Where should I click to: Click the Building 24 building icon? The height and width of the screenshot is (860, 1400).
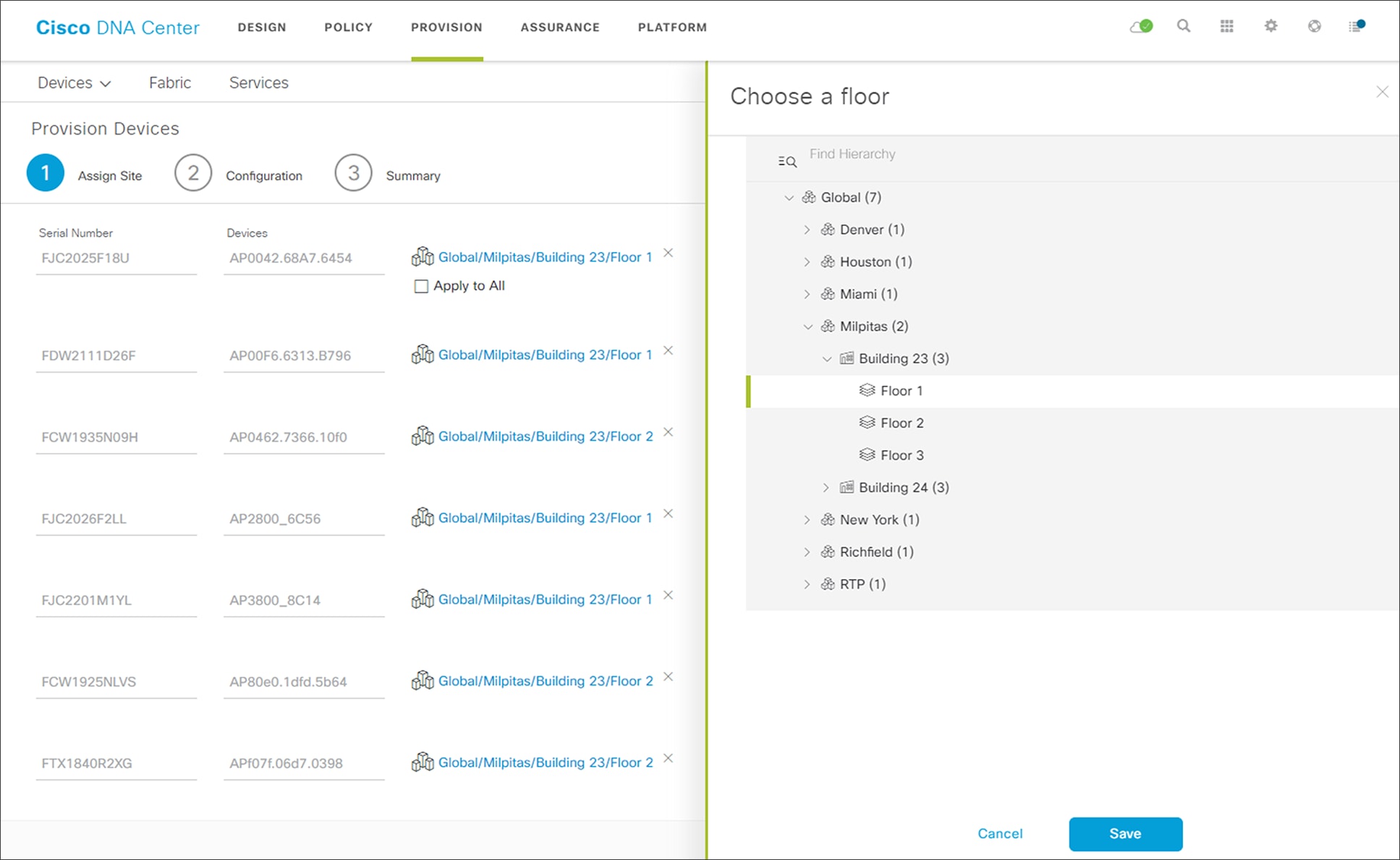coord(847,487)
